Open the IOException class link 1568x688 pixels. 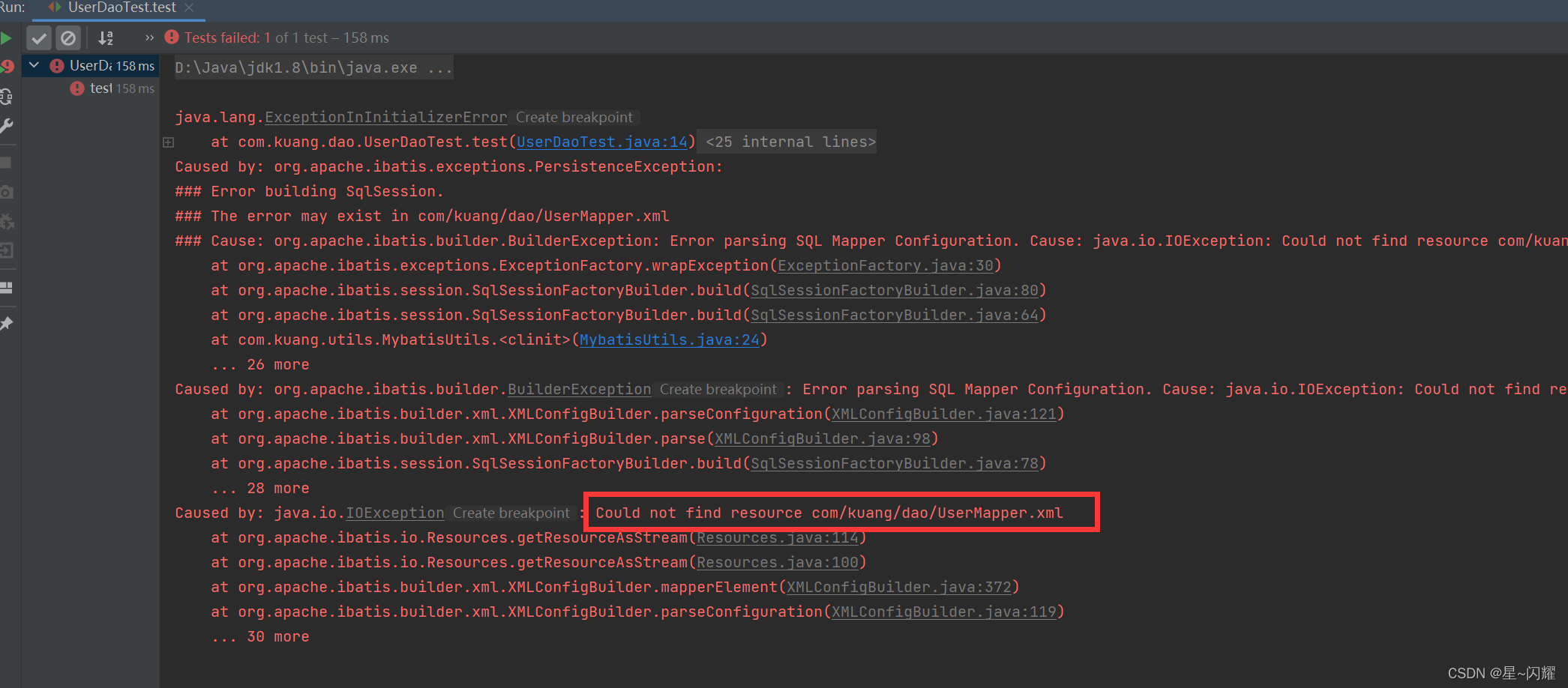coord(395,513)
